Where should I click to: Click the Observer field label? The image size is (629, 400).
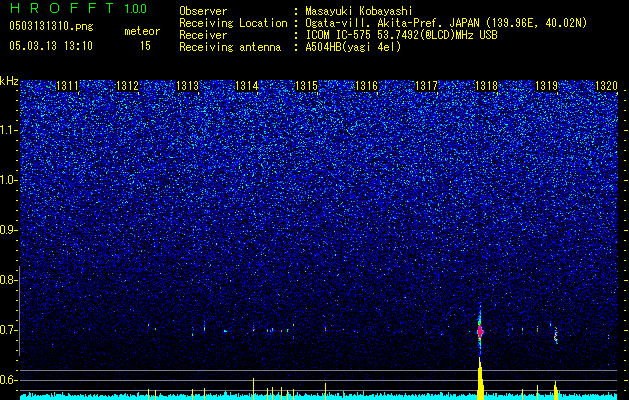point(203,12)
